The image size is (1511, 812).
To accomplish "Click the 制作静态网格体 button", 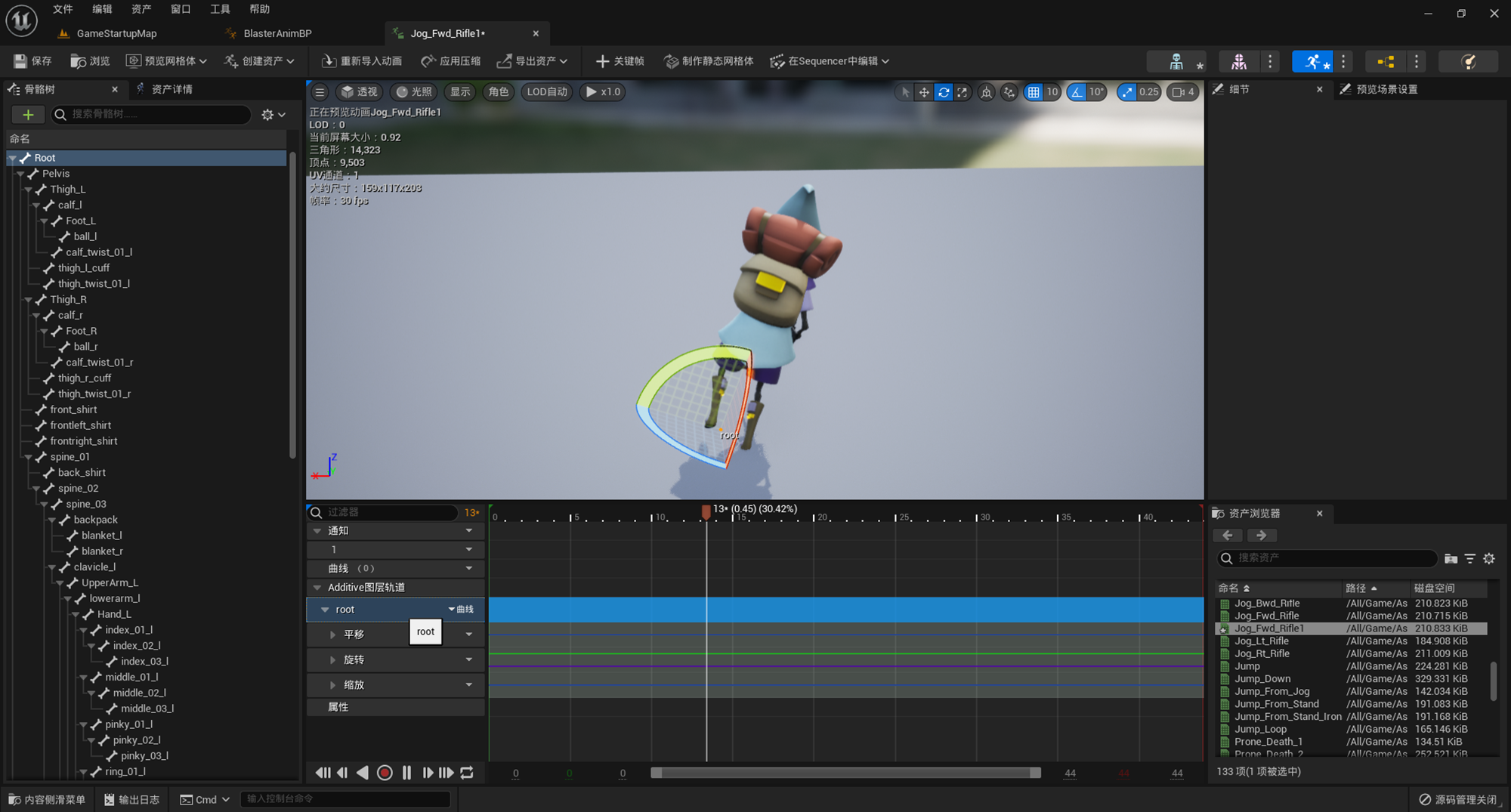I will 709,61.
